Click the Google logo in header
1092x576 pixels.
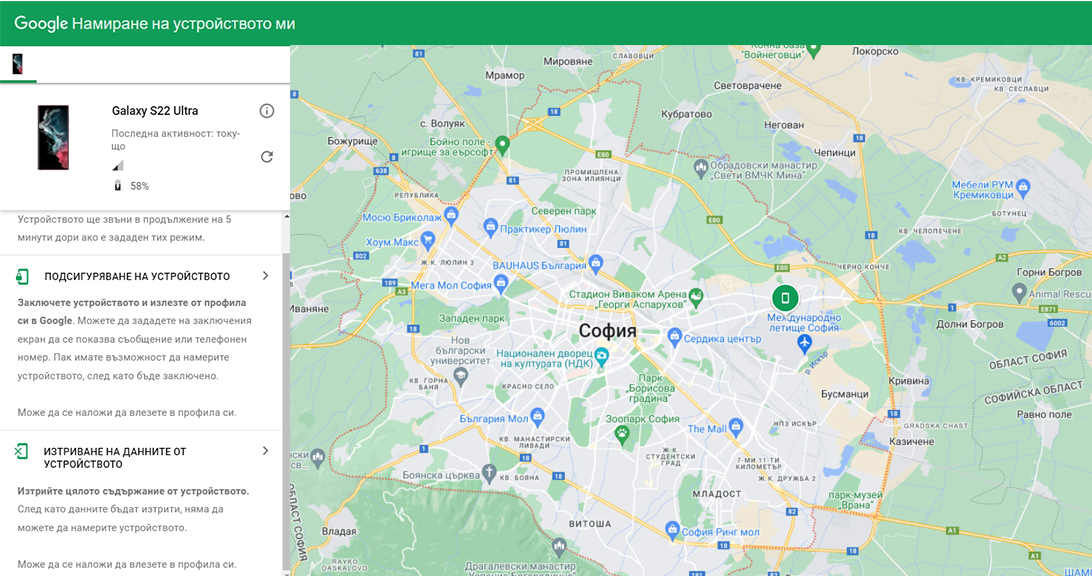(x=41, y=23)
